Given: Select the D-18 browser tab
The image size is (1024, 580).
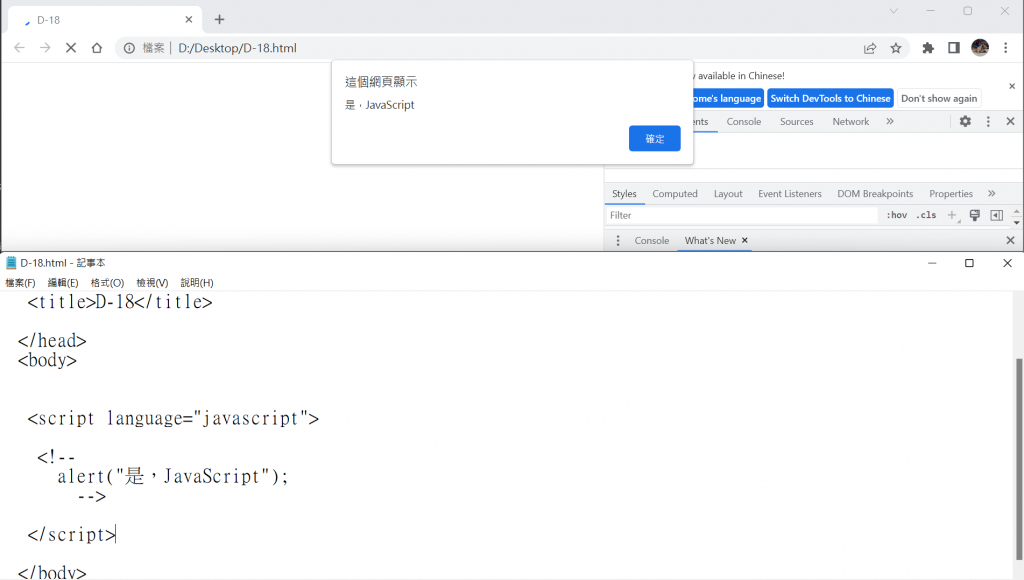Looking at the screenshot, I should pos(104,20).
